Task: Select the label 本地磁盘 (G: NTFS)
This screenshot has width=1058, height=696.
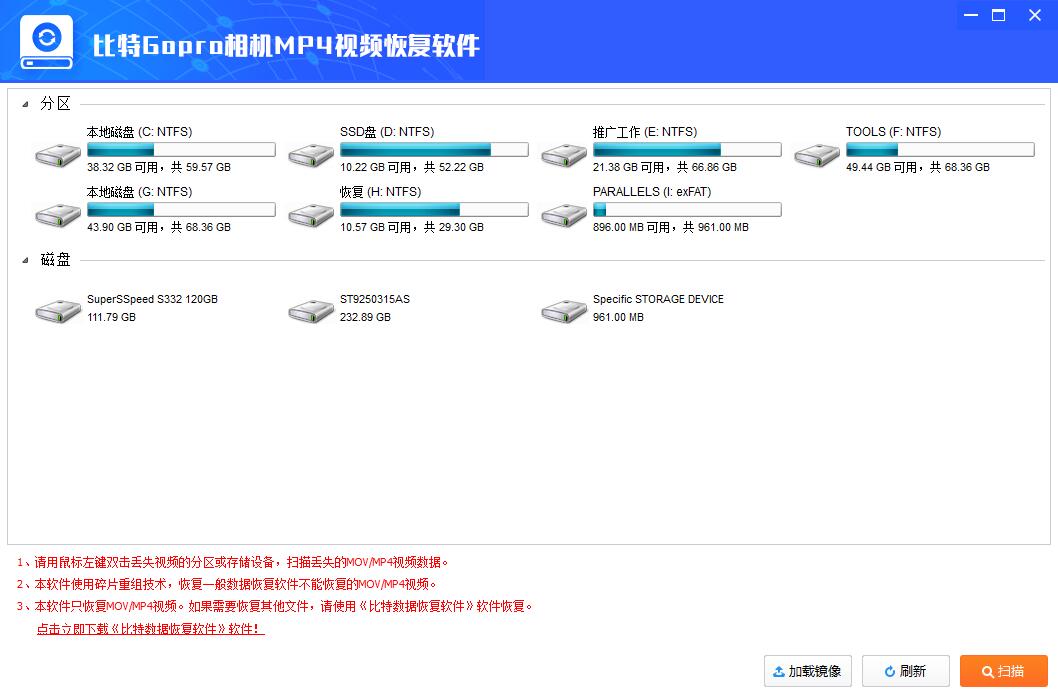Action: point(140,192)
